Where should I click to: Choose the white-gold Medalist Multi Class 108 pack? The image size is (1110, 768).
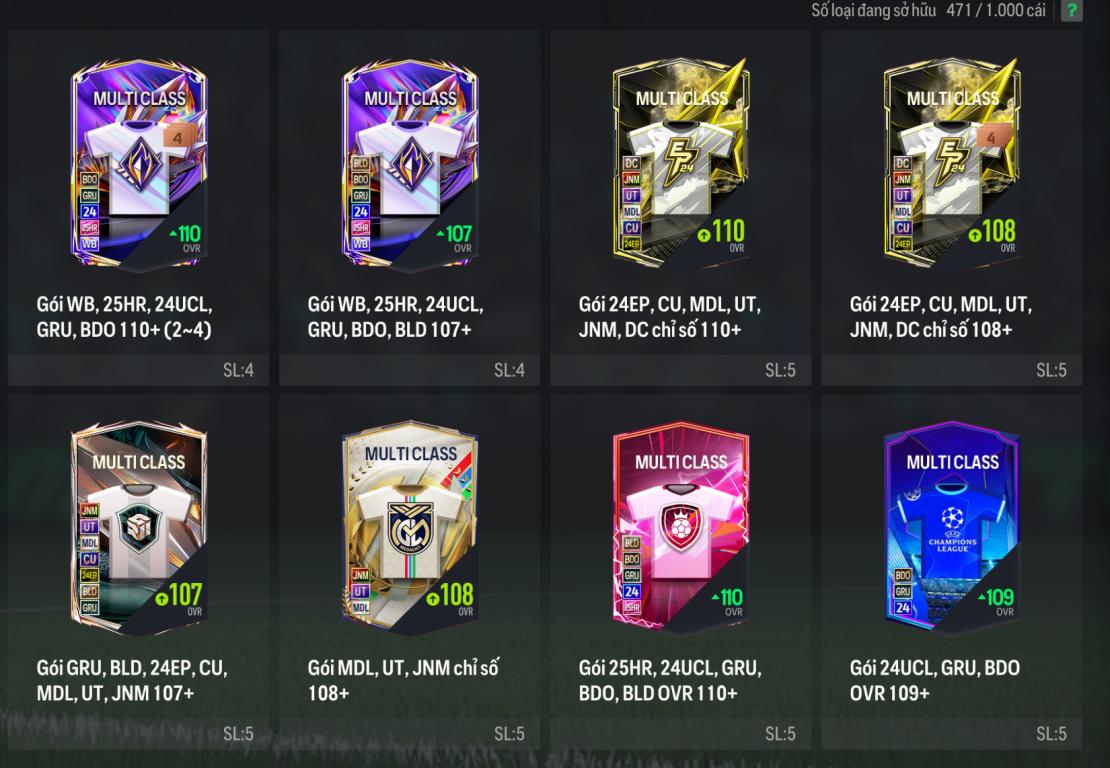tap(410, 527)
